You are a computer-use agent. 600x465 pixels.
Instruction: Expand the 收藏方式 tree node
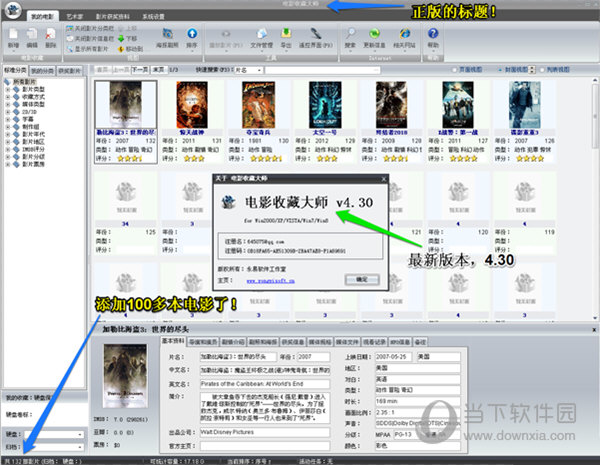(8, 97)
